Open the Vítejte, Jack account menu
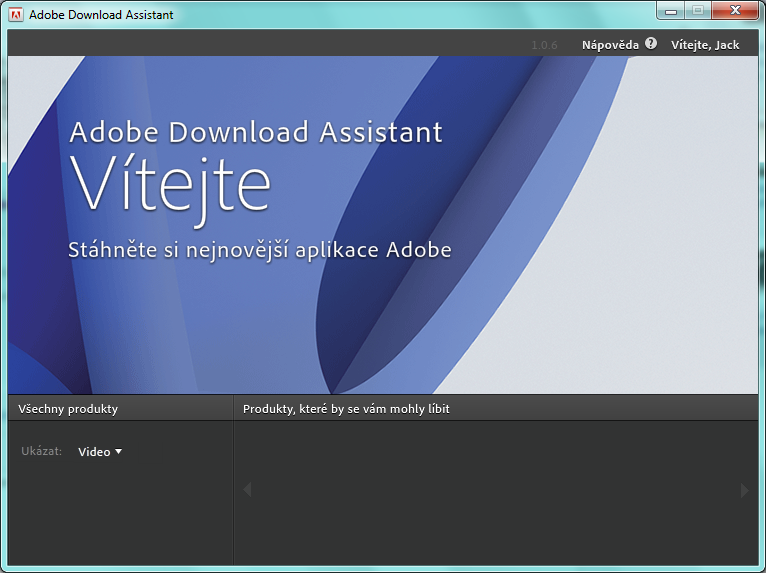The height and width of the screenshot is (573, 766). (x=705, y=45)
